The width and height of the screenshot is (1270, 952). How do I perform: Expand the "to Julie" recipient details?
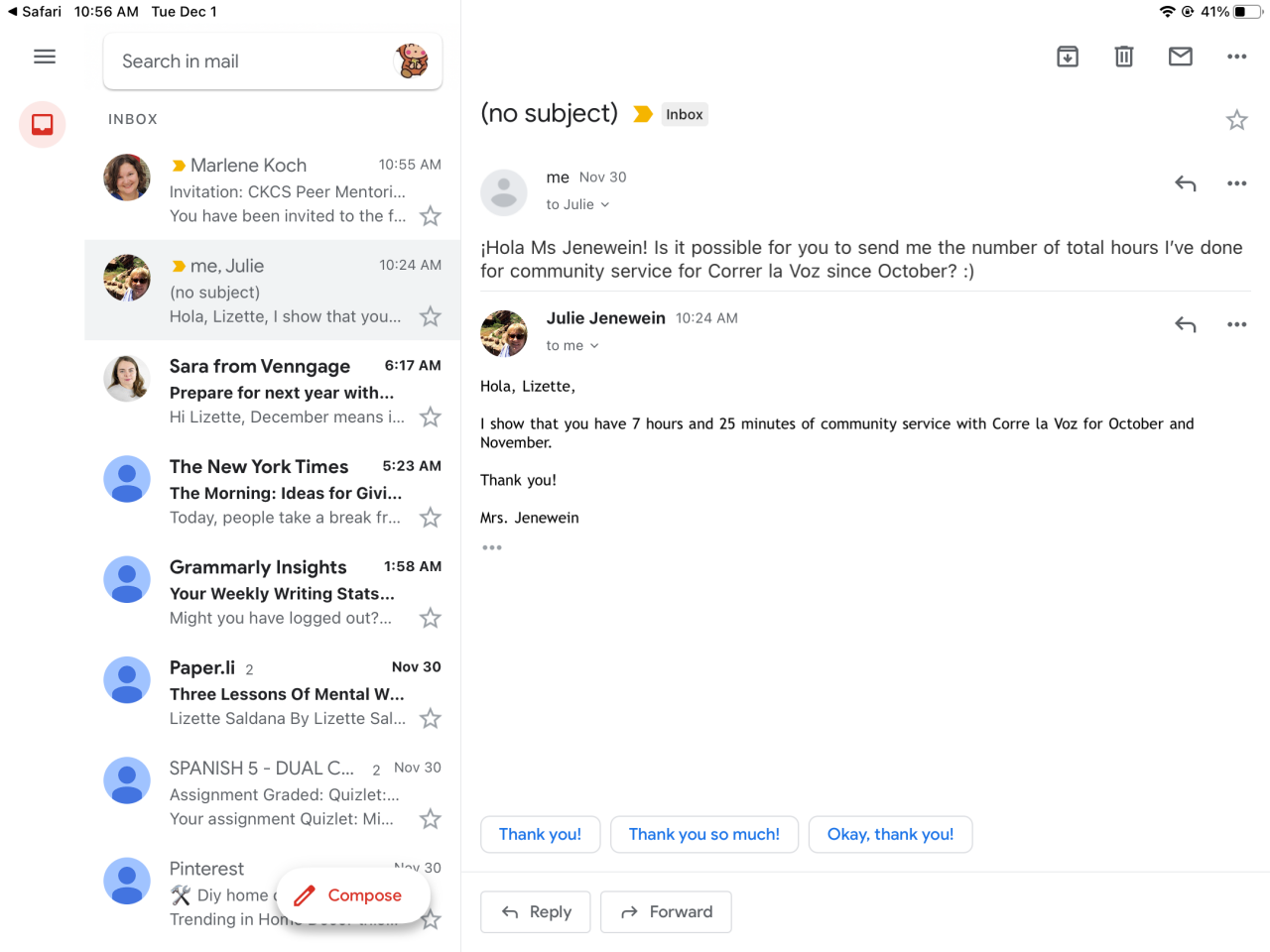pyautogui.click(x=577, y=204)
